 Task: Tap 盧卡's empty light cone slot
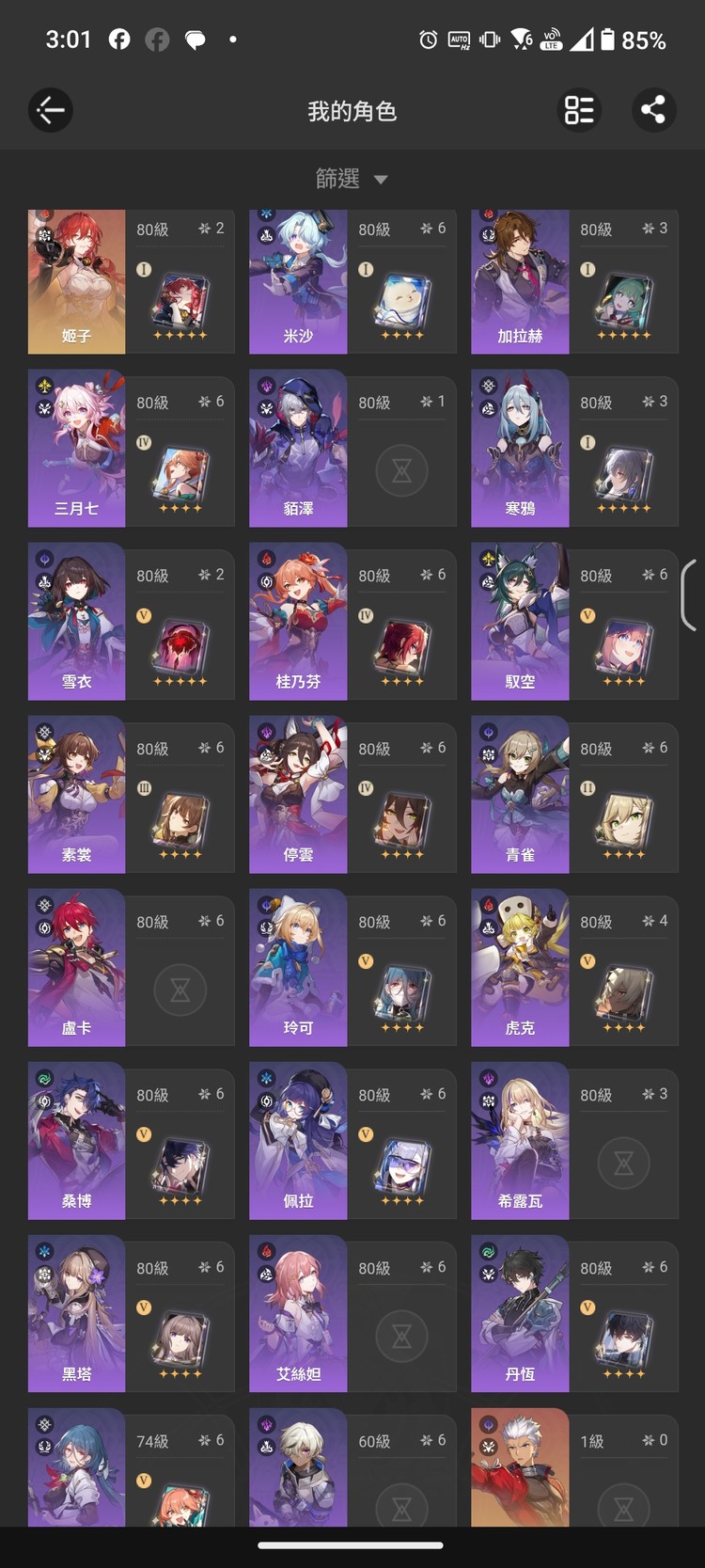pos(180,989)
